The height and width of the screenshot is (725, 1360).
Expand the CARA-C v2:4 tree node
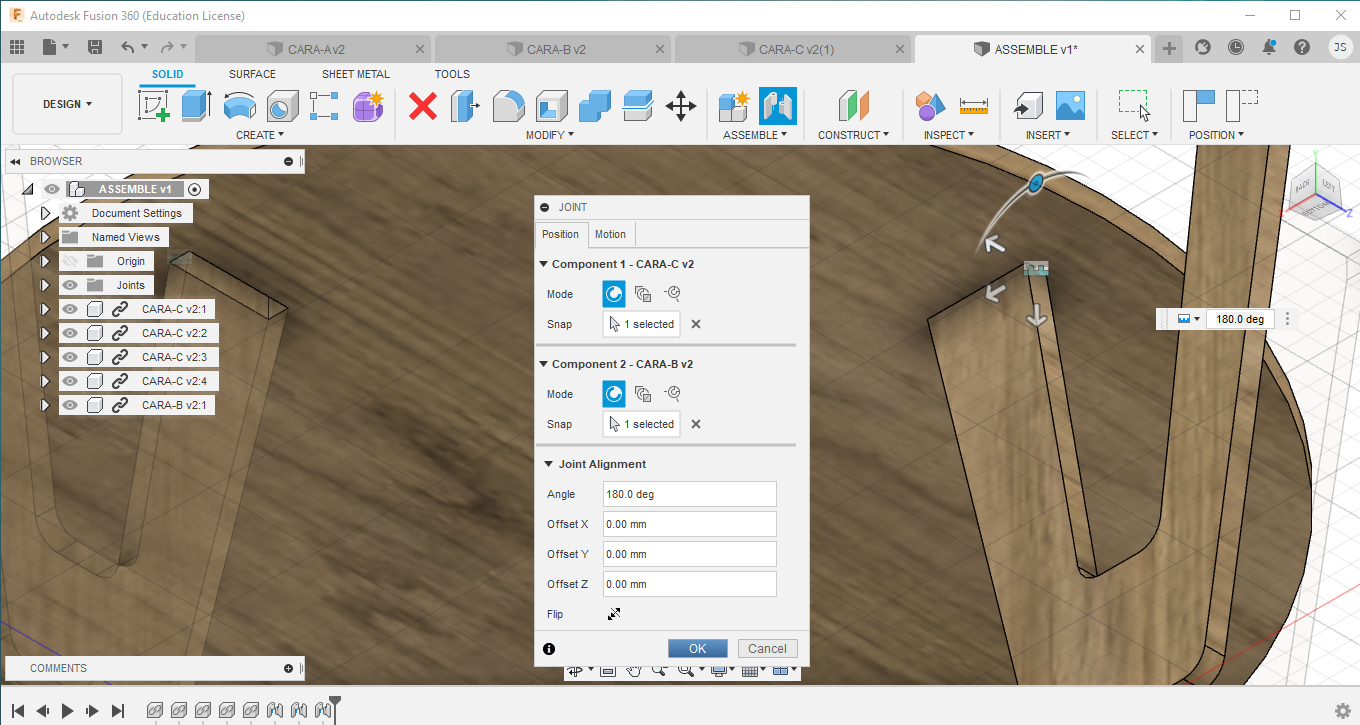click(x=45, y=381)
